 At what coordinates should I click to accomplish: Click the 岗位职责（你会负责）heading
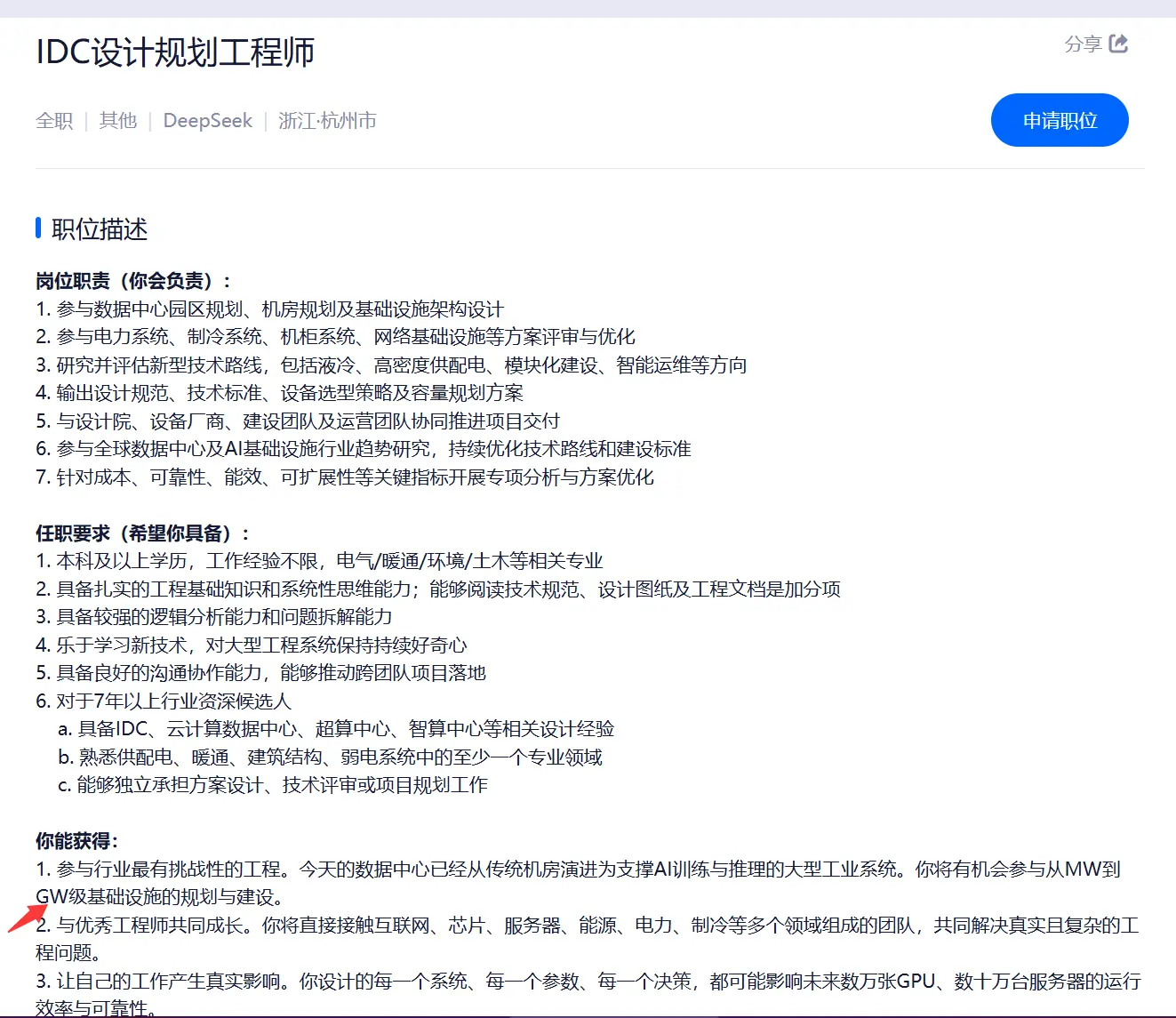pyautogui.click(x=134, y=281)
